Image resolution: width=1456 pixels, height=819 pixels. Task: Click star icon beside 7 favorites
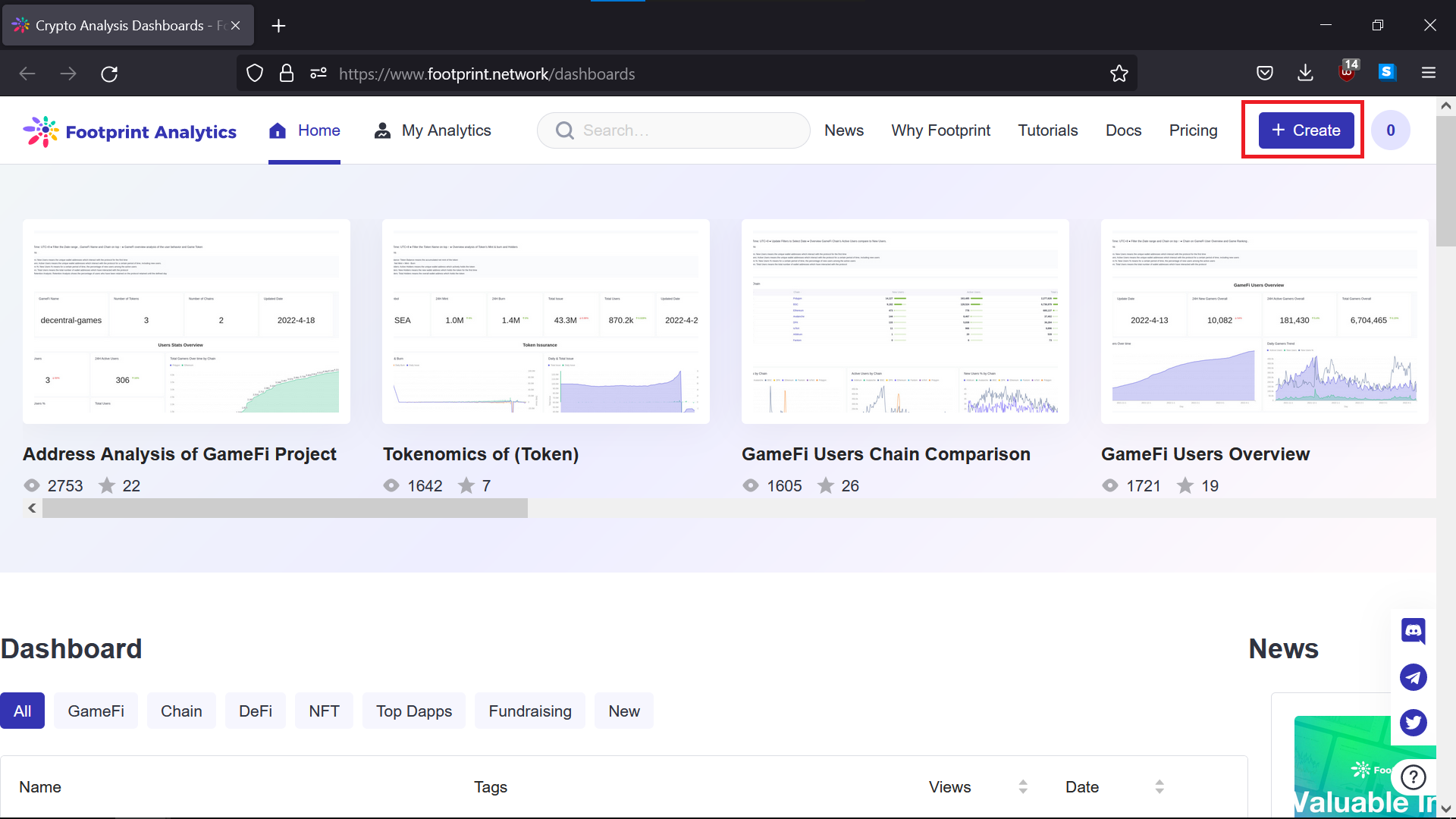point(466,485)
